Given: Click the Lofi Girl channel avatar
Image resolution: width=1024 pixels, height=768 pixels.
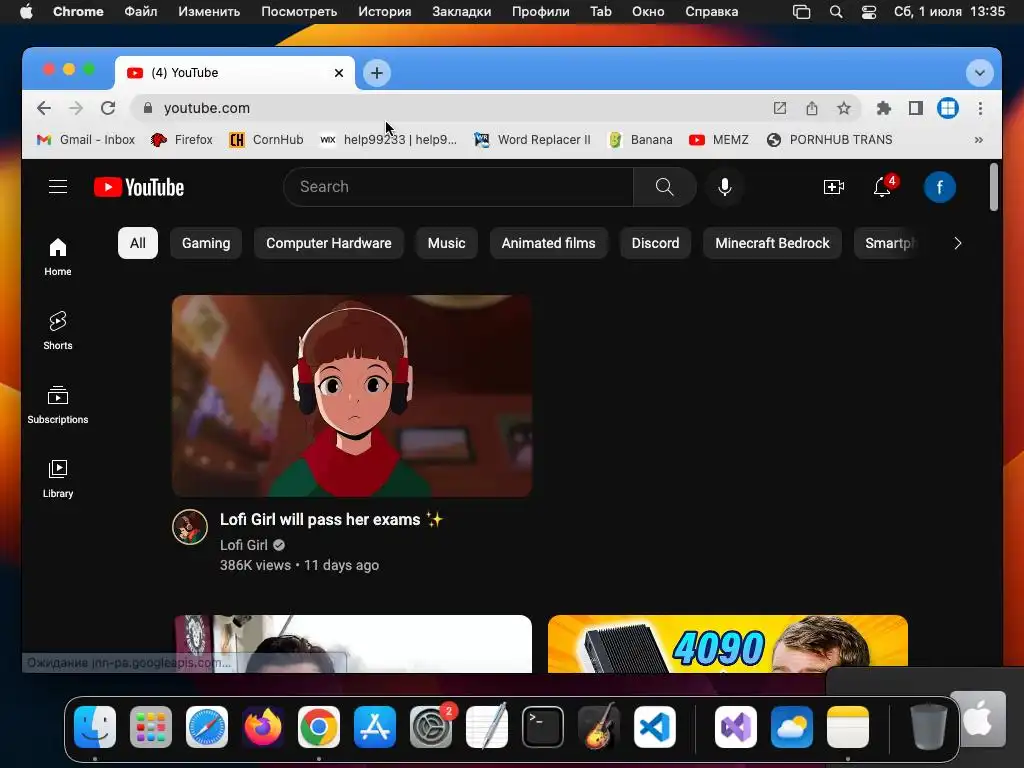Looking at the screenshot, I should pyautogui.click(x=190, y=526).
